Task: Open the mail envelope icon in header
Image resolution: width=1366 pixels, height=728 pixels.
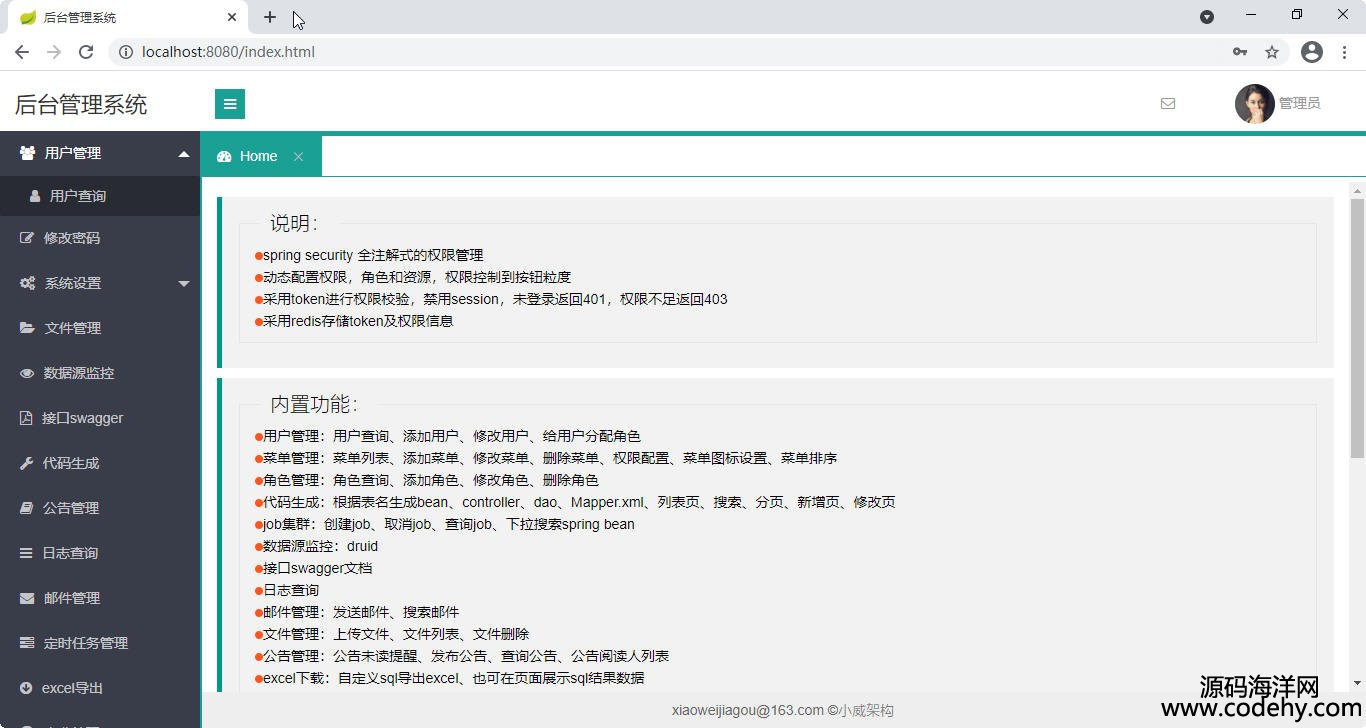Action: (1167, 103)
